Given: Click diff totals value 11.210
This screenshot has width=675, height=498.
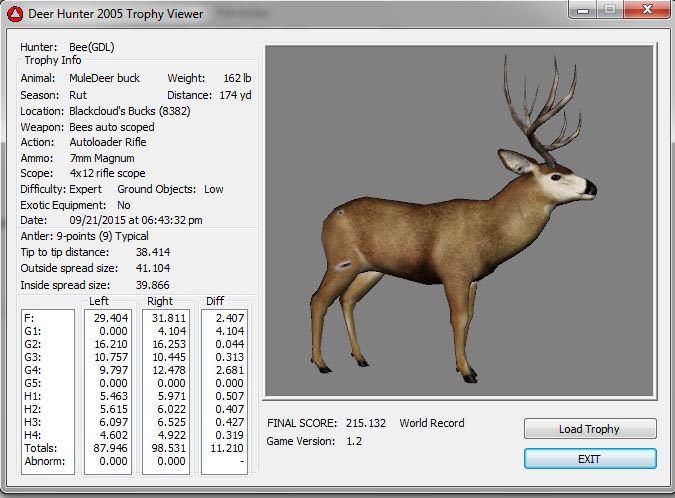Looking at the screenshot, I should point(227,448).
